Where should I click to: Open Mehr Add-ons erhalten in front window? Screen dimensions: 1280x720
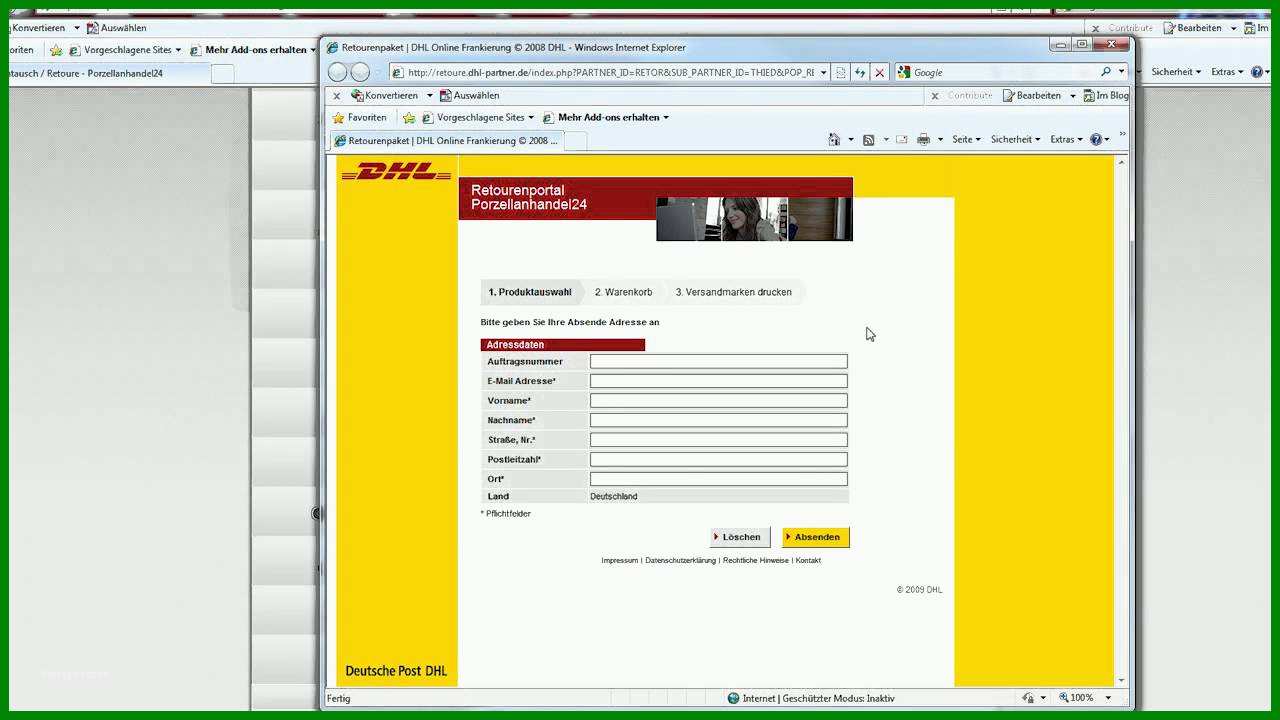(x=605, y=117)
